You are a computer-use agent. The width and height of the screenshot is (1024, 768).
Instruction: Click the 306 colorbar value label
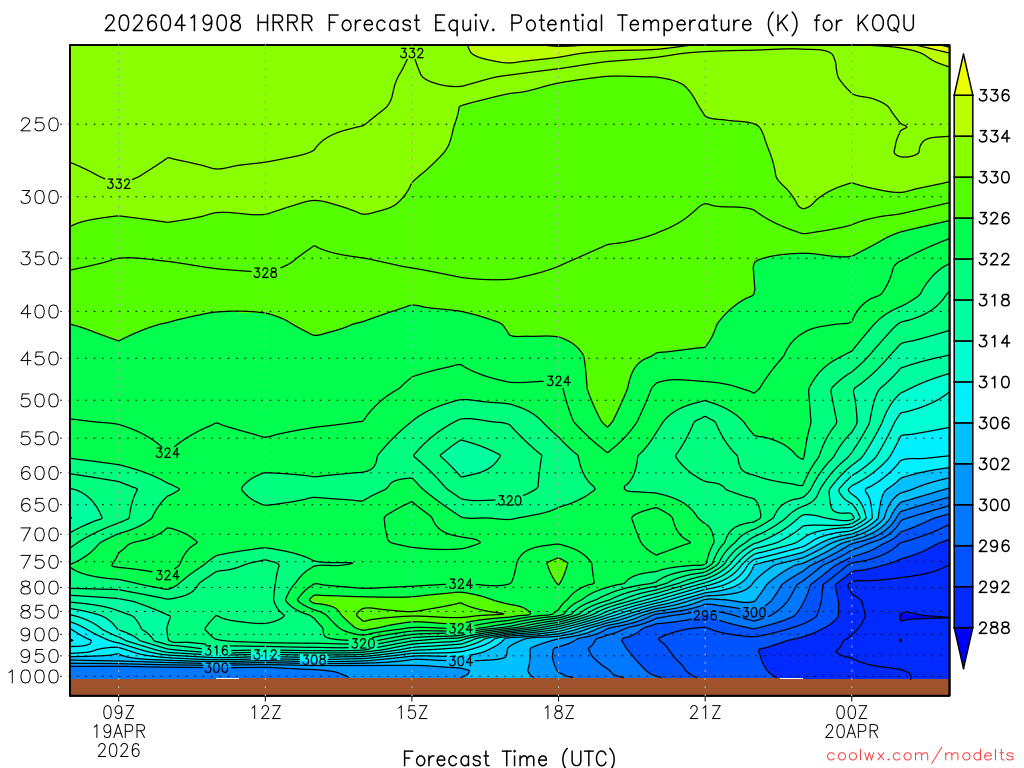tap(994, 423)
